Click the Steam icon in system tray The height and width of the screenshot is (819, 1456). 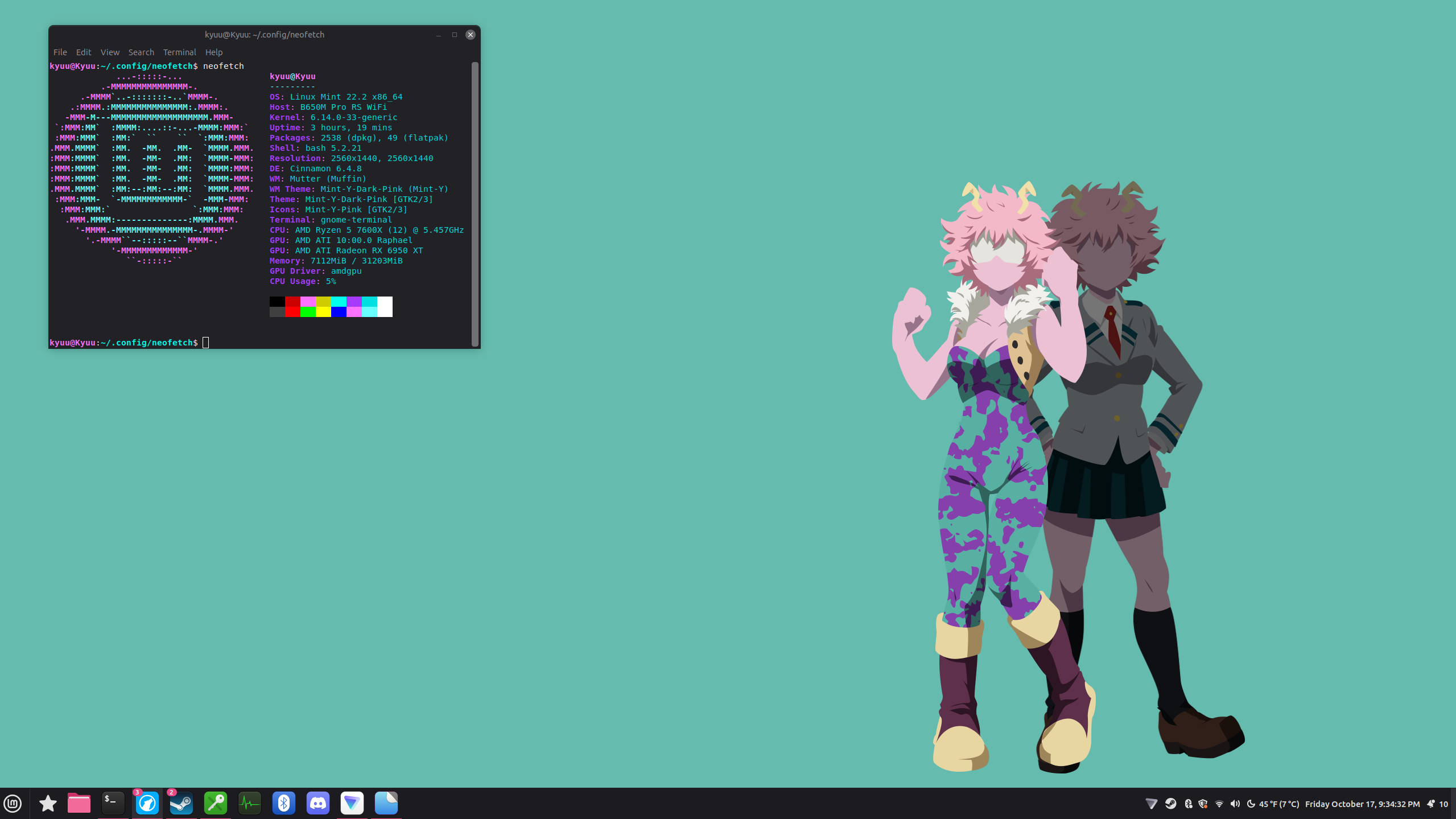pos(1170,804)
